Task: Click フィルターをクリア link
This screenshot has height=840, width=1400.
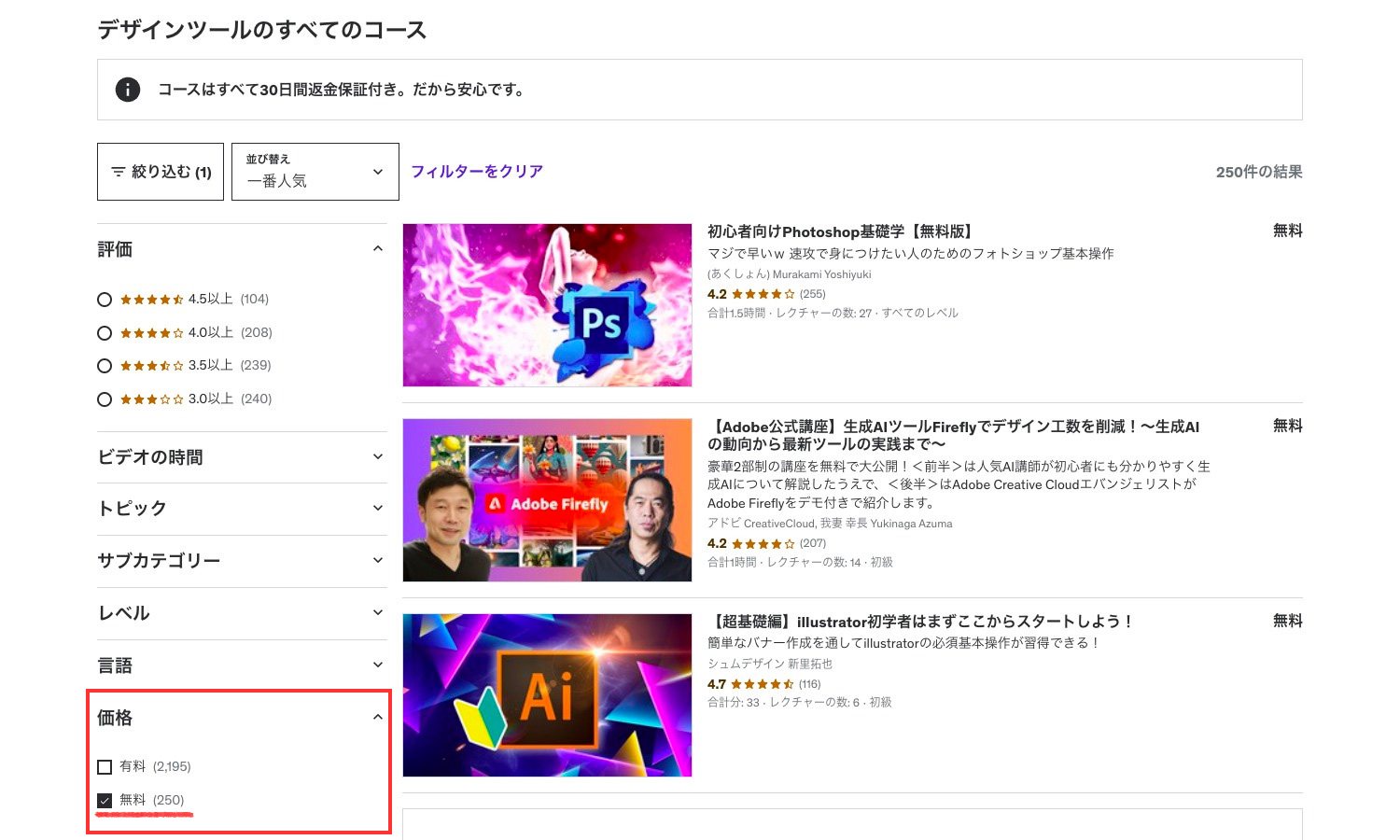Action: click(x=477, y=172)
